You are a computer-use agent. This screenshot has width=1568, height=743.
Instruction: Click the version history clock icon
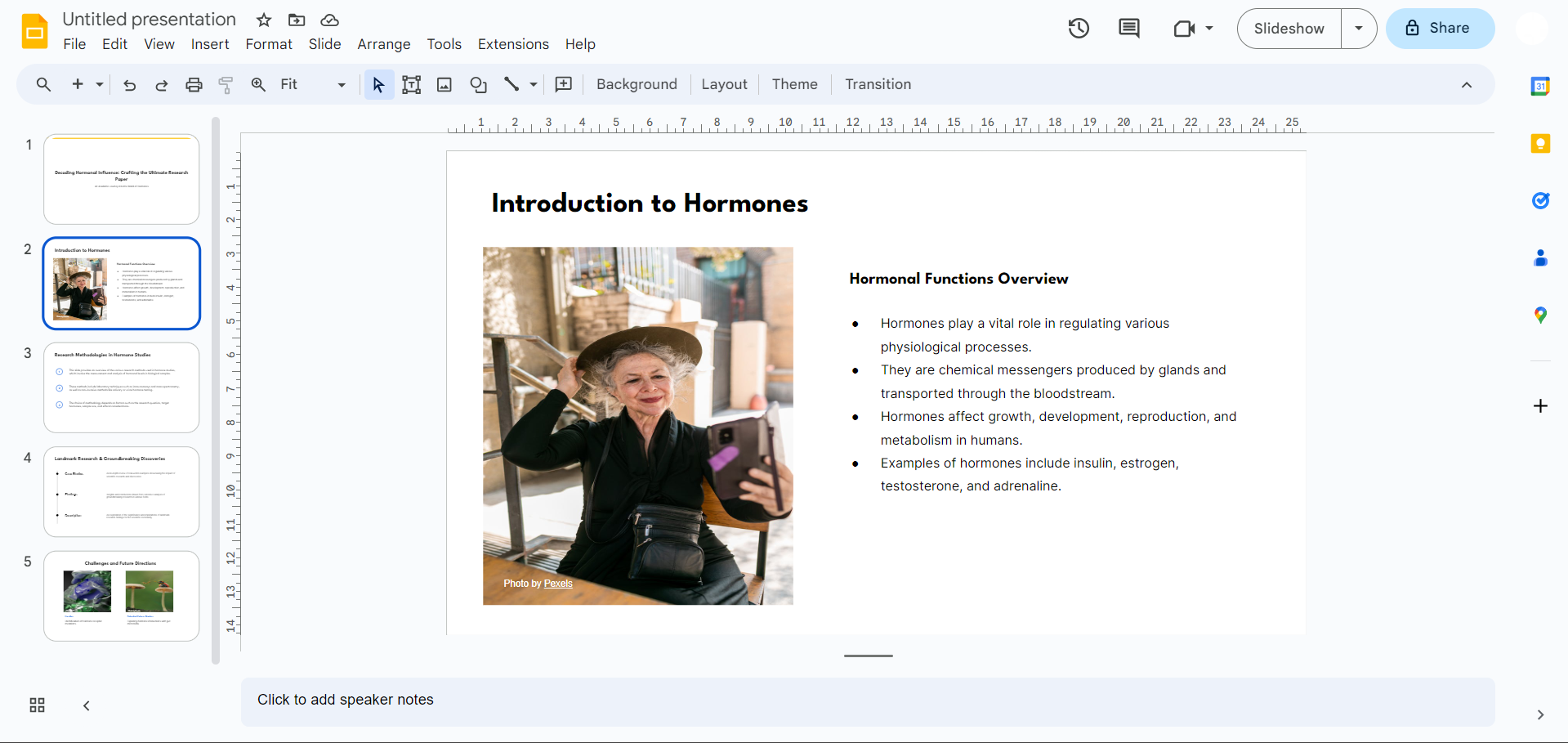pos(1079,29)
